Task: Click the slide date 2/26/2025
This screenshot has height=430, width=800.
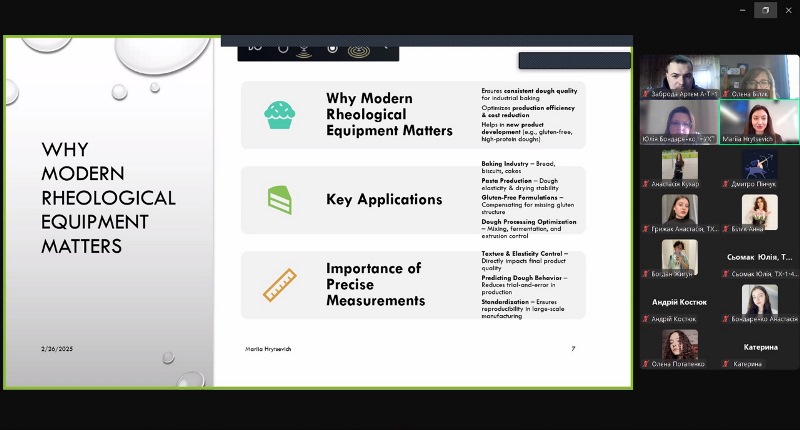Action: click(57, 349)
